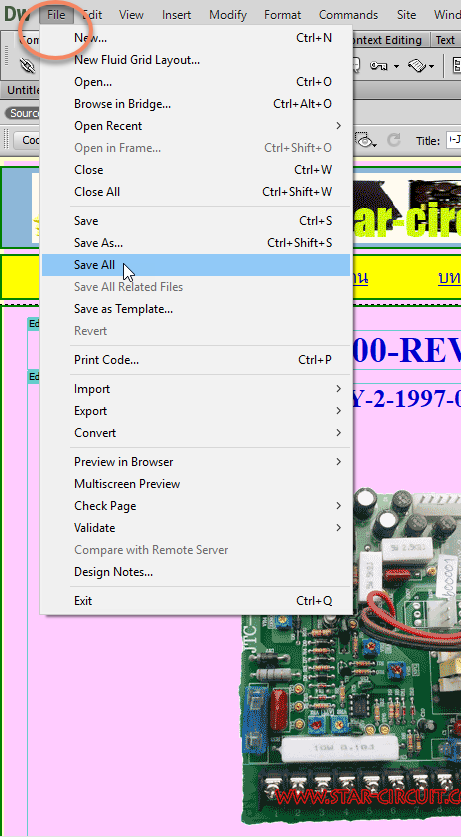461x838 pixels.
Task: Choose Close from the File menu
Action: click(x=196, y=170)
